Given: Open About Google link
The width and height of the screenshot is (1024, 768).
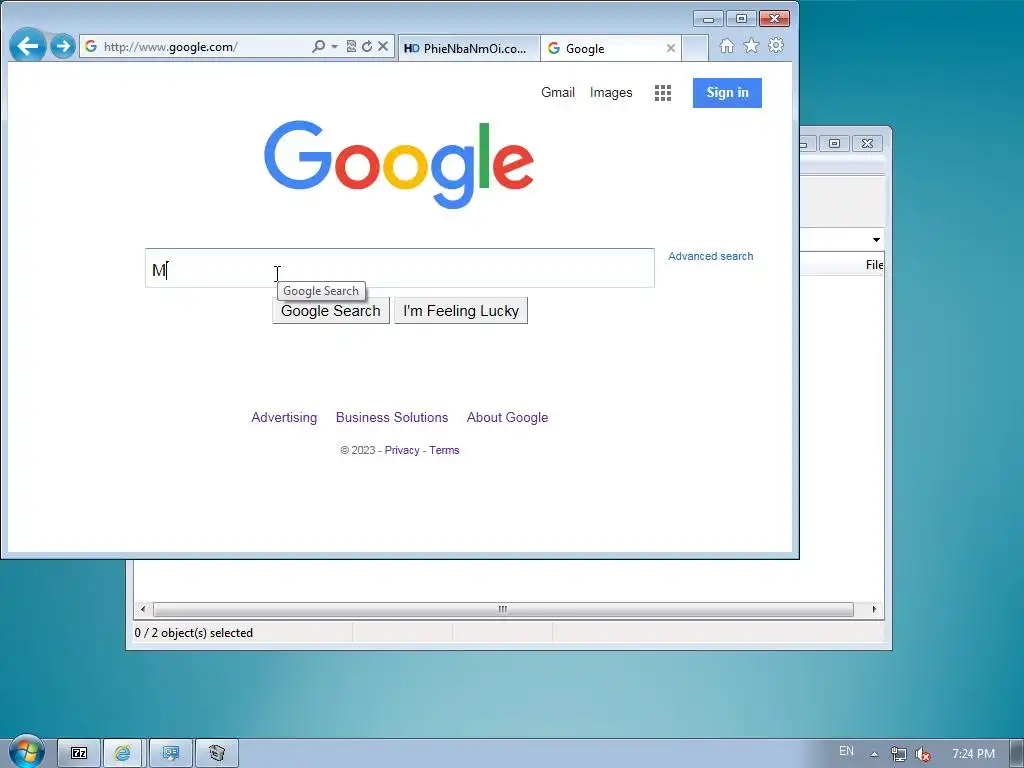Looking at the screenshot, I should 507,417.
